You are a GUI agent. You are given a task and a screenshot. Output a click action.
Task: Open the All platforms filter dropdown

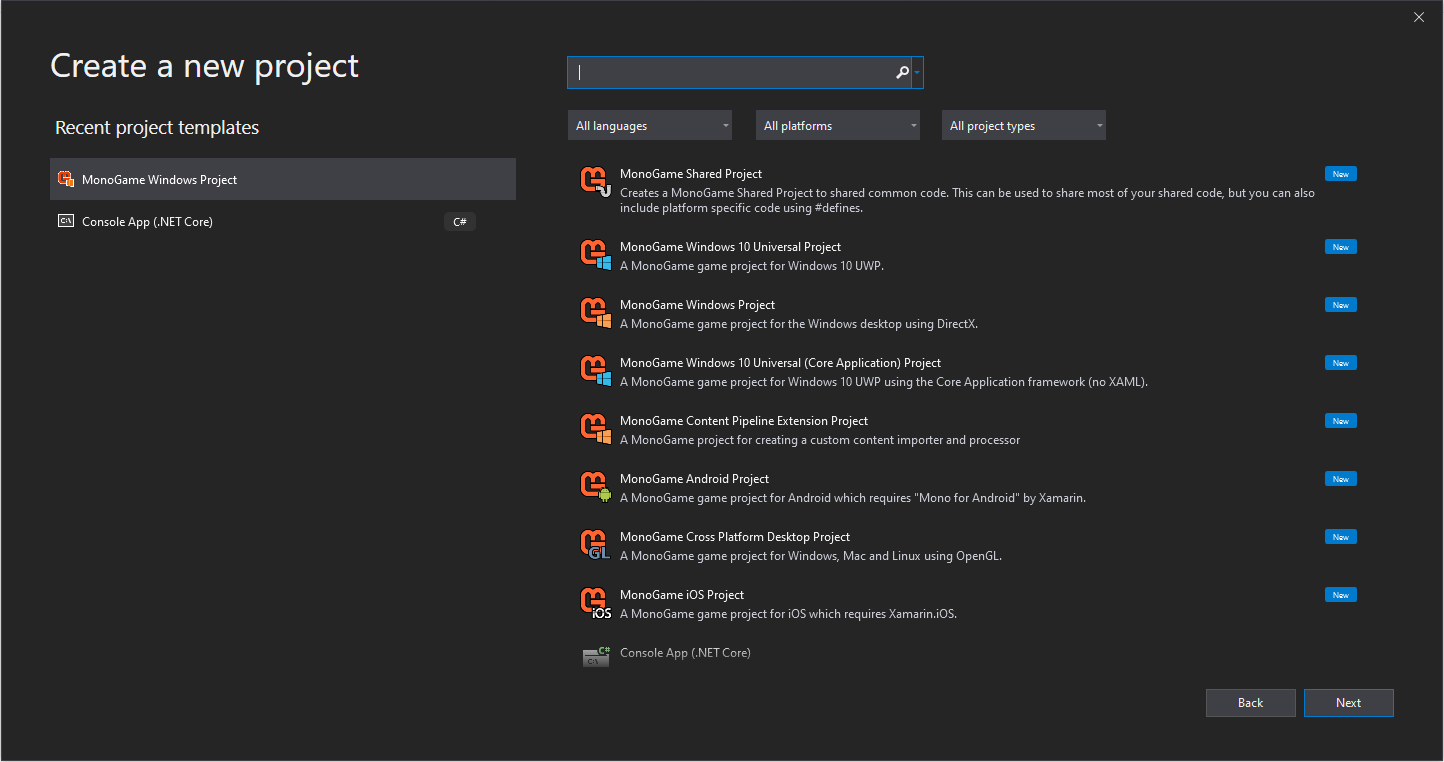[x=838, y=126]
